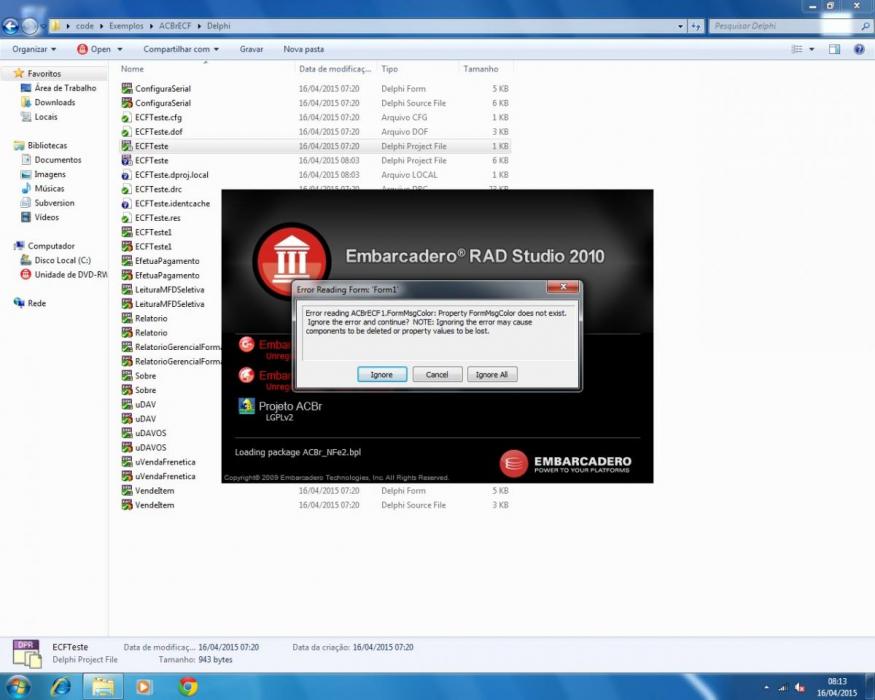The height and width of the screenshot is (700, 875).
Task: Select ECFTeste.identcache file icon
Action: tap(127, 203)
